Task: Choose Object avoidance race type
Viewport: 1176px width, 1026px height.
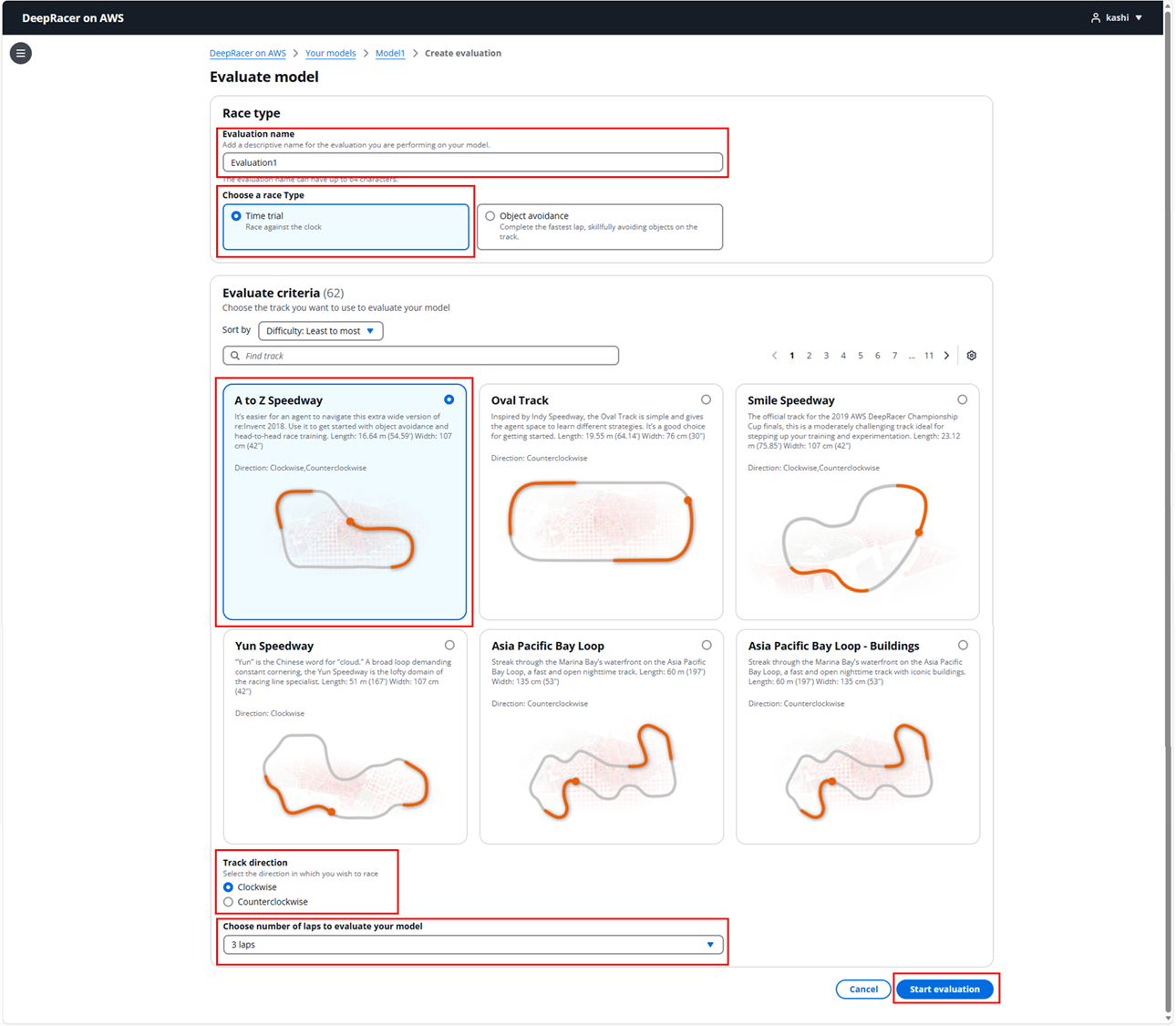Action: [x=490, y=215]
